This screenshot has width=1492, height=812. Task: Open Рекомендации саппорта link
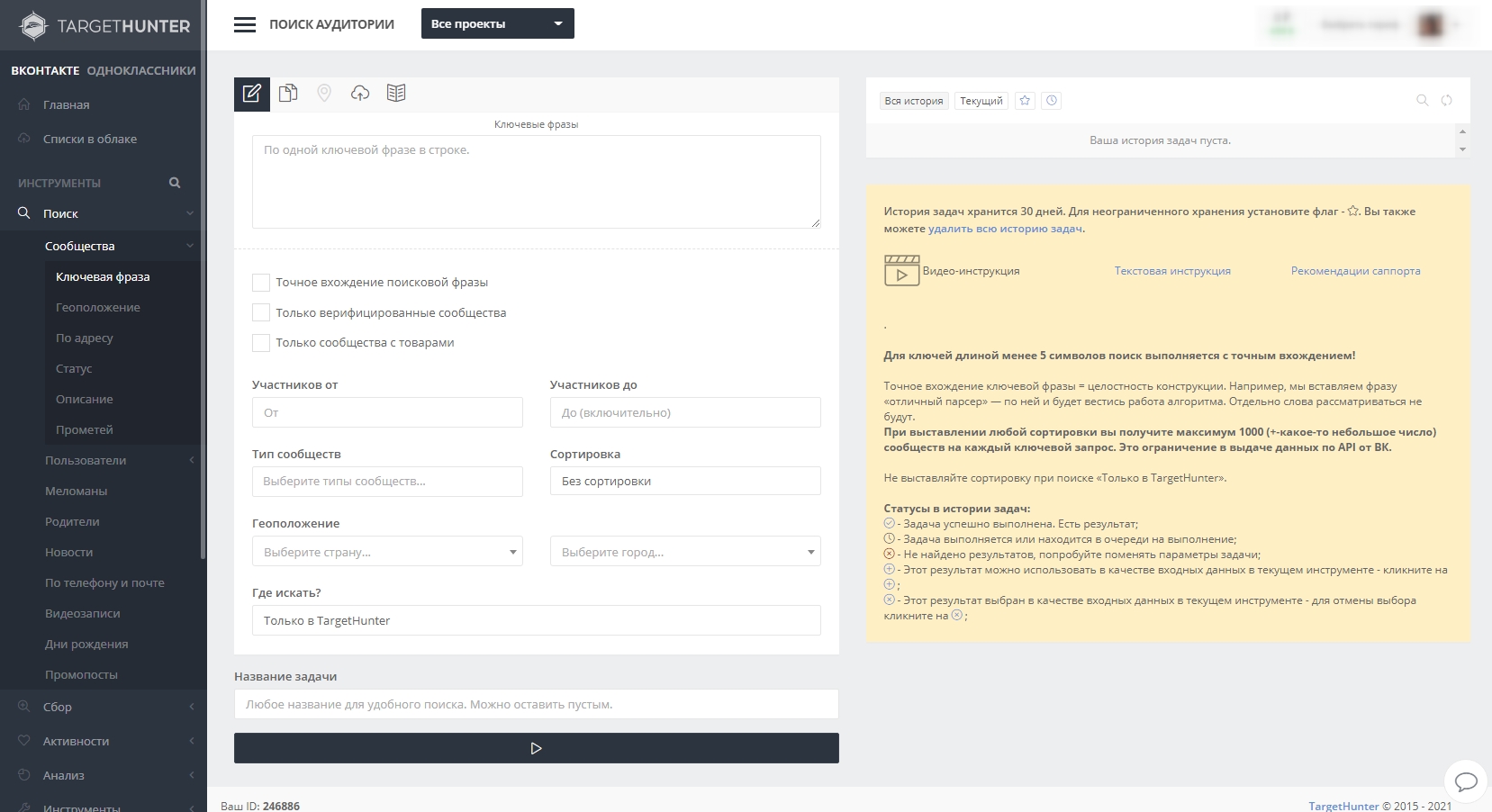(x=1356, y=271)
